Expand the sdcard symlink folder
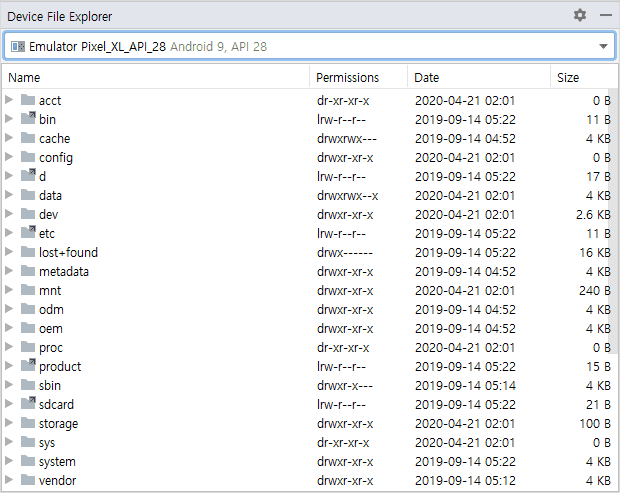Screen dimensions: 620x493 [x=9, y=404]
